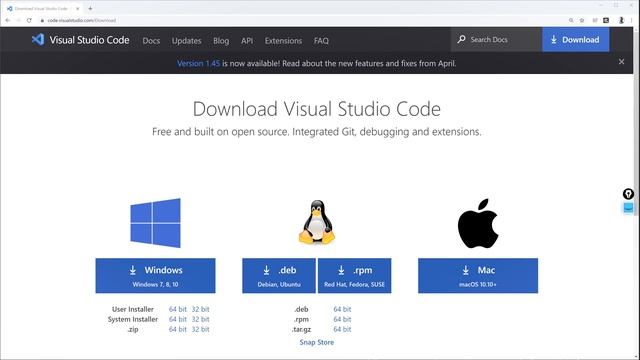Open the FAQ navigation item
The height and width of the screenshot is (360, 640).
point(321,40)
